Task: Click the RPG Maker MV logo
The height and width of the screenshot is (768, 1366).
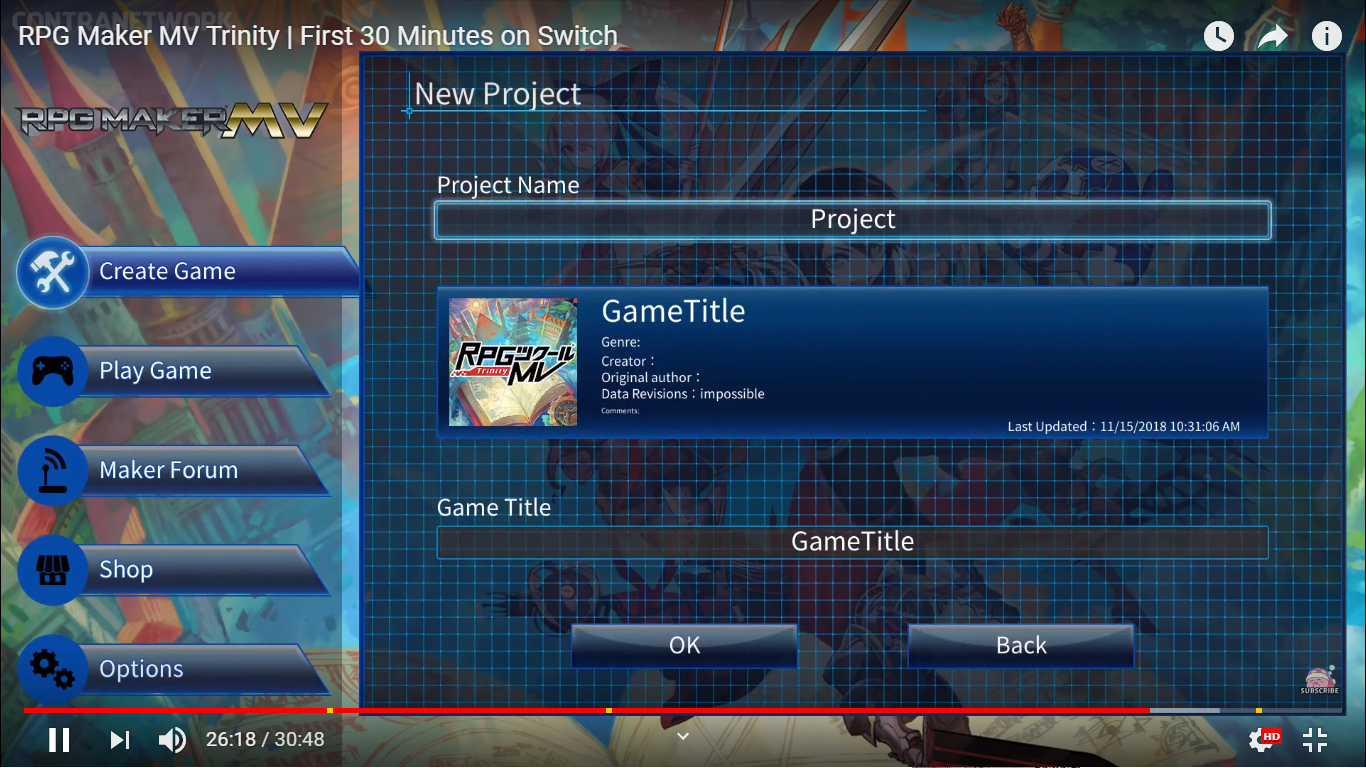Action: click(x=172, y=121)
